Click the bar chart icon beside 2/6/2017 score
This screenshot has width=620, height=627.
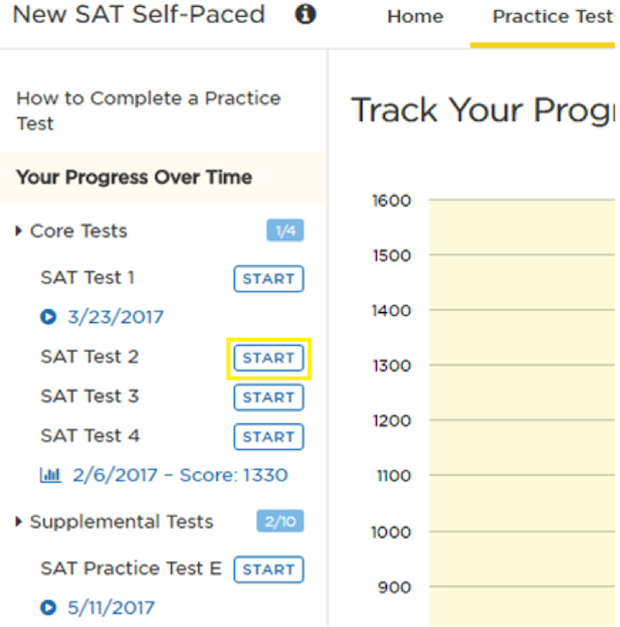pyautogui.click(x=50, y=475)
